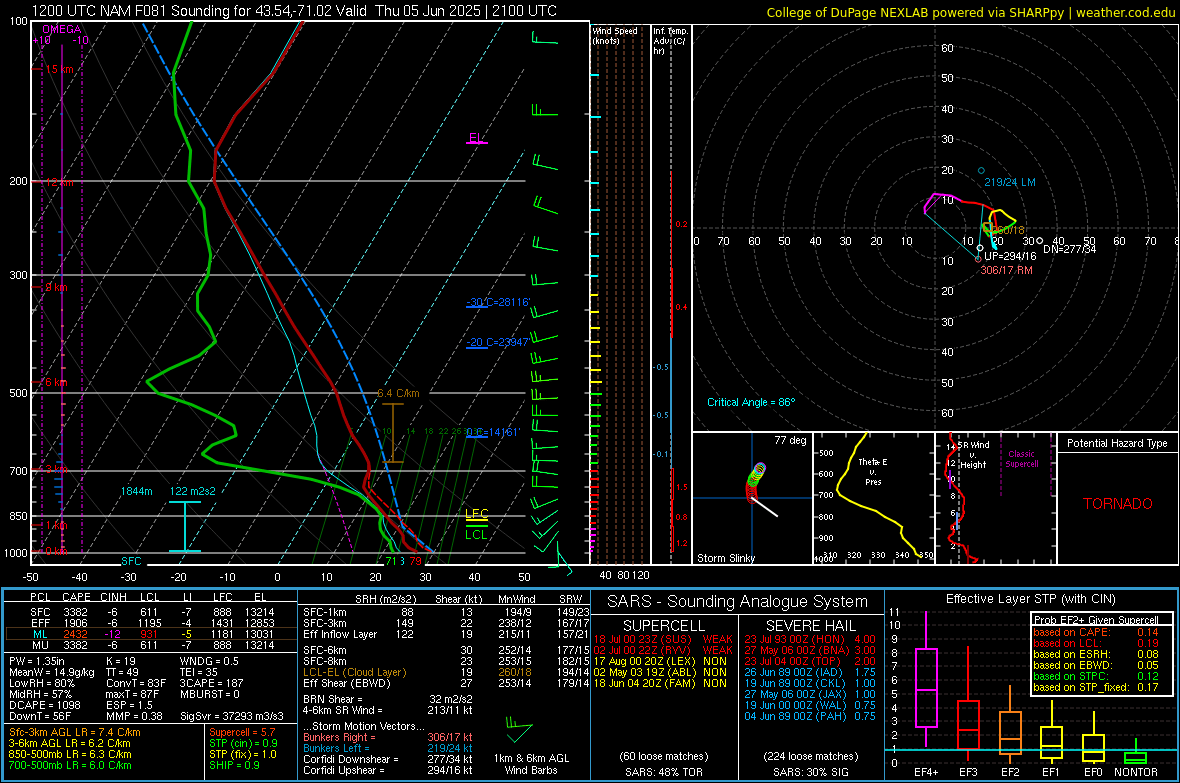Click the Wind Speed (knots) panel header

pyautogui.click(x=615, y=35)
